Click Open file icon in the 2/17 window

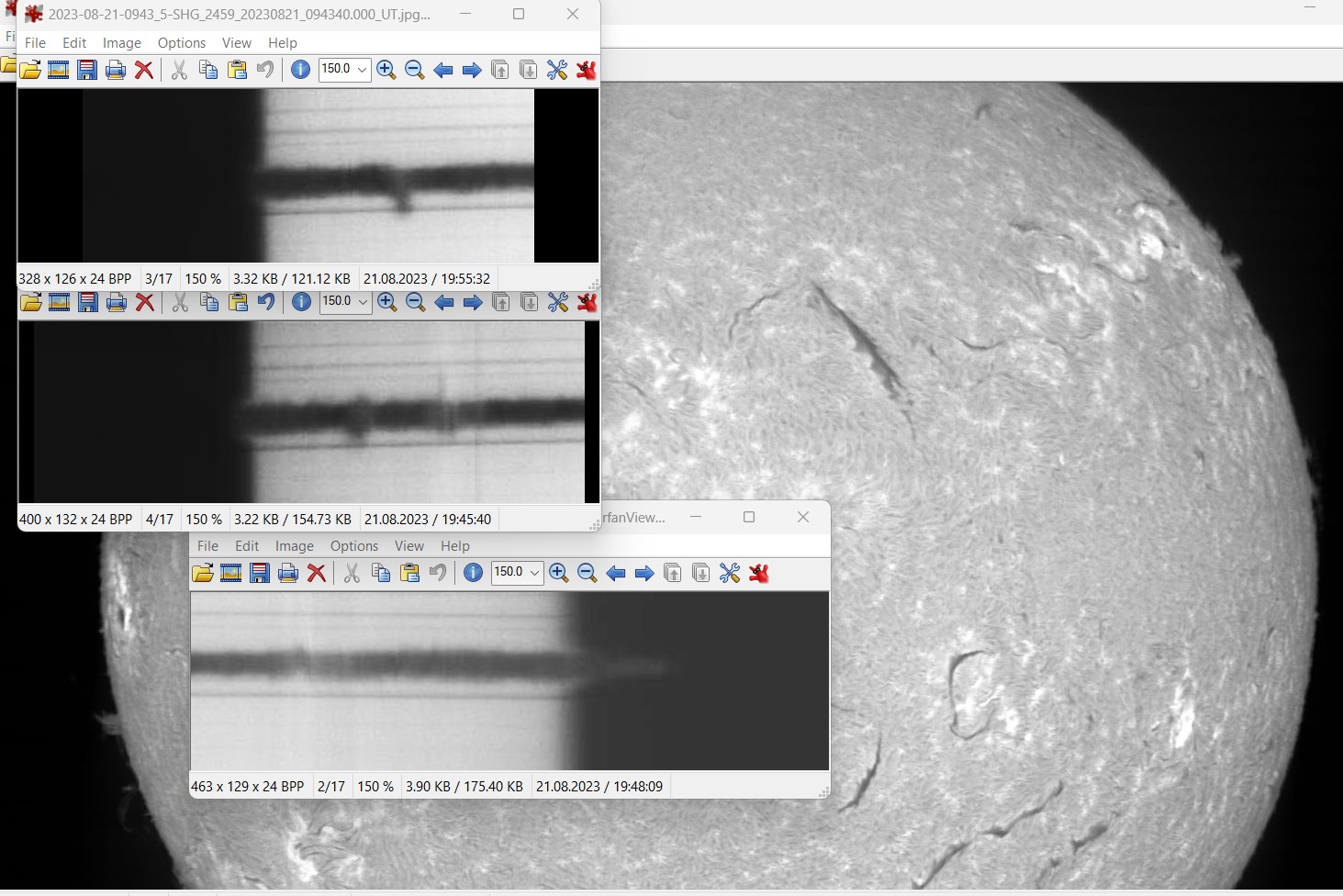203,574
